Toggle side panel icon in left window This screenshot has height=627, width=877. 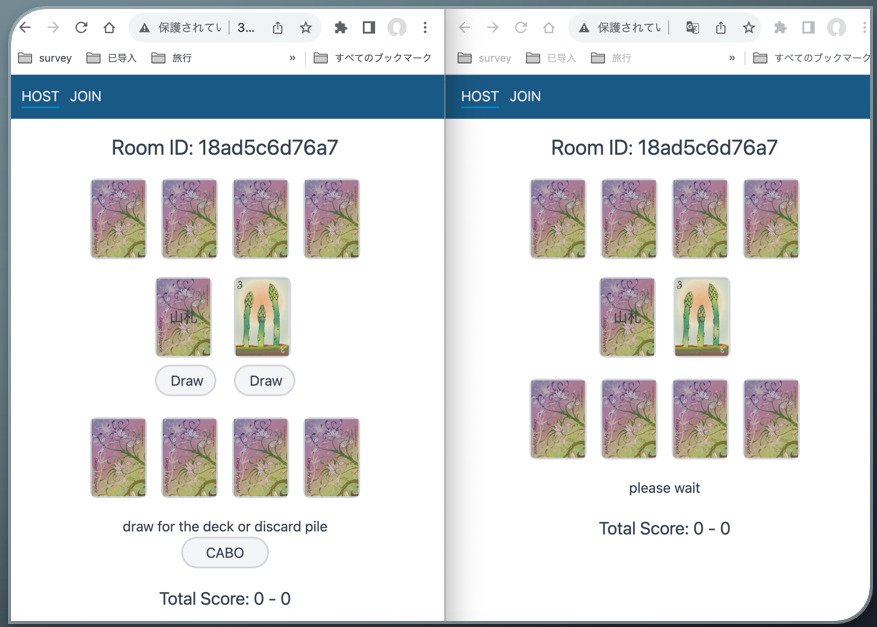click(369, 27)
